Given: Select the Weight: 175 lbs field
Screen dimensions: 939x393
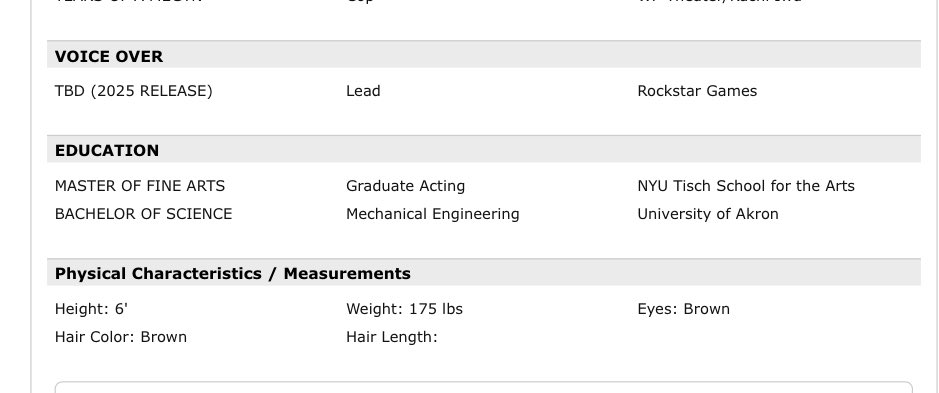Looking at the screenshot, I should [x=404, y=309].
